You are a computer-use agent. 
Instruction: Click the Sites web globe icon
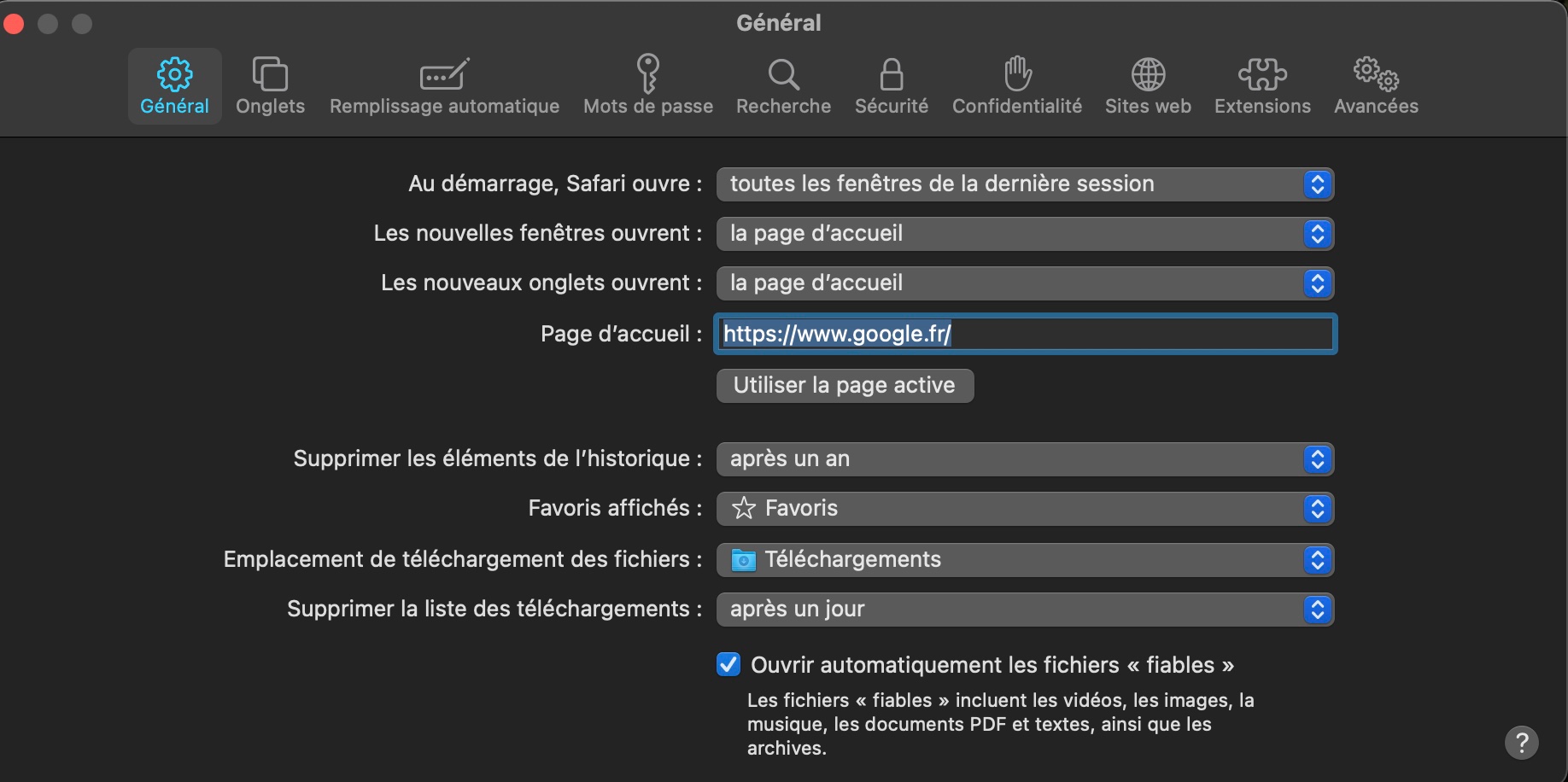1148,75
